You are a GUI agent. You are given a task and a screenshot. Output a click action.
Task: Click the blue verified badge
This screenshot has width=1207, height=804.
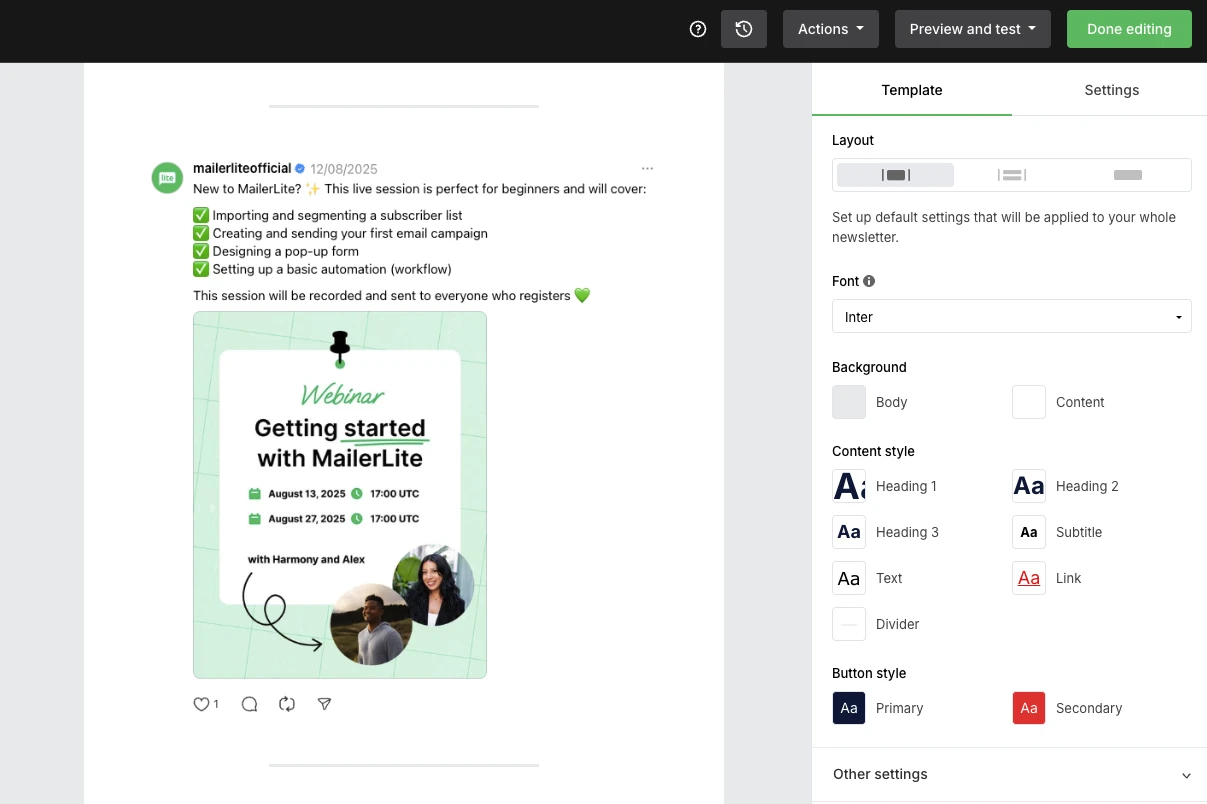point(299,169)
